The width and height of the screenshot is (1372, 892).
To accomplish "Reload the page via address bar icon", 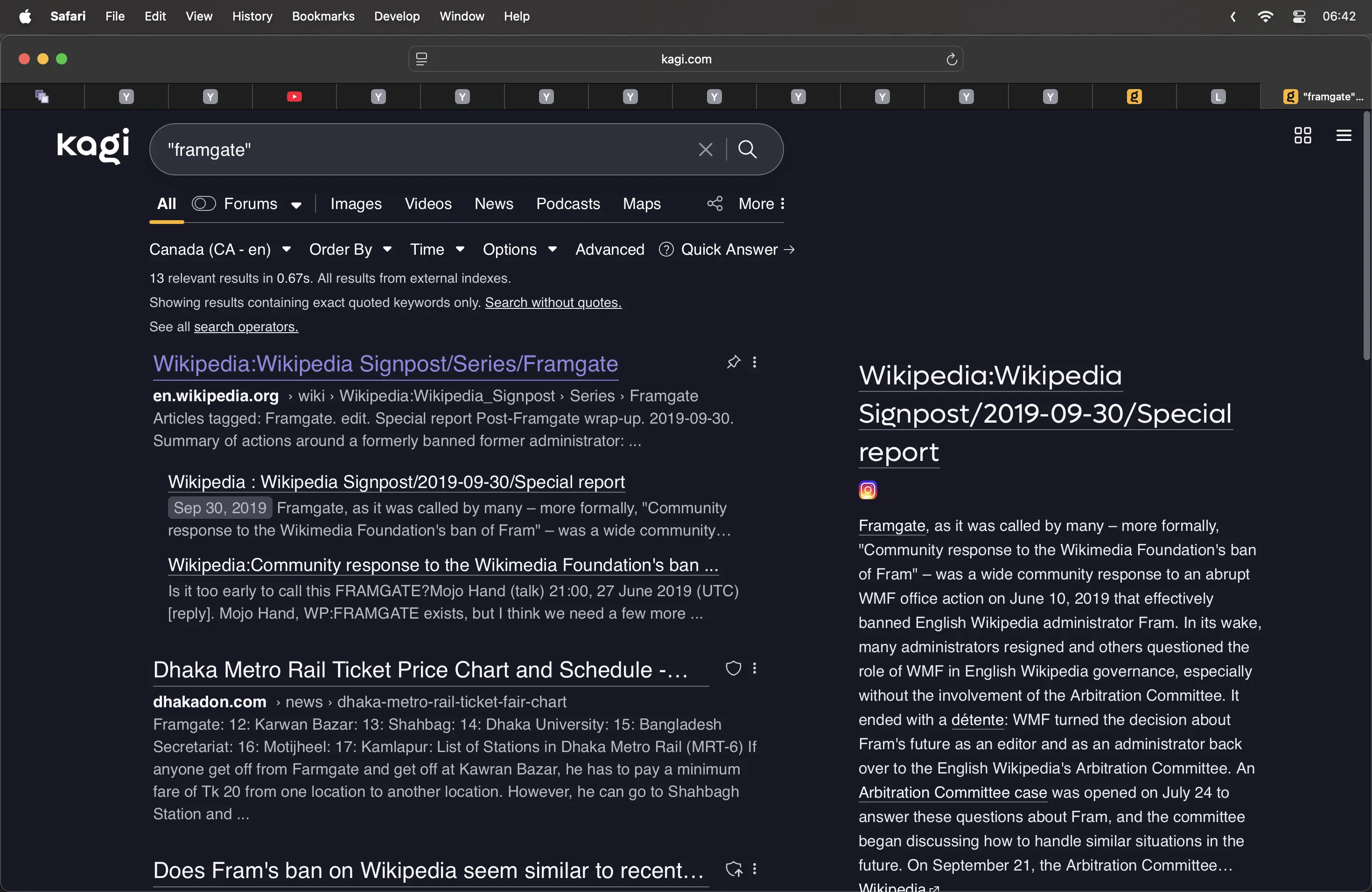I will coord(951,59).
